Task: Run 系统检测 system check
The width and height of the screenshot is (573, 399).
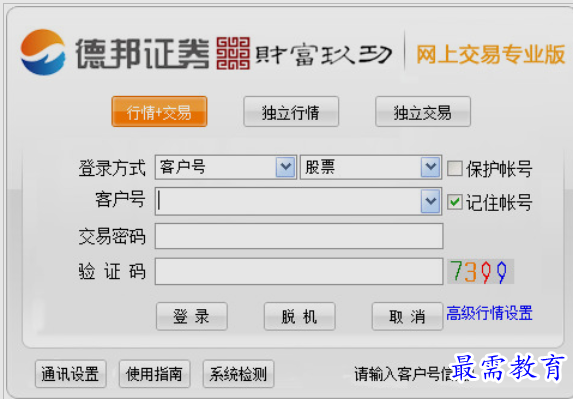Action: pyautogui.click(x=238, y=374)
